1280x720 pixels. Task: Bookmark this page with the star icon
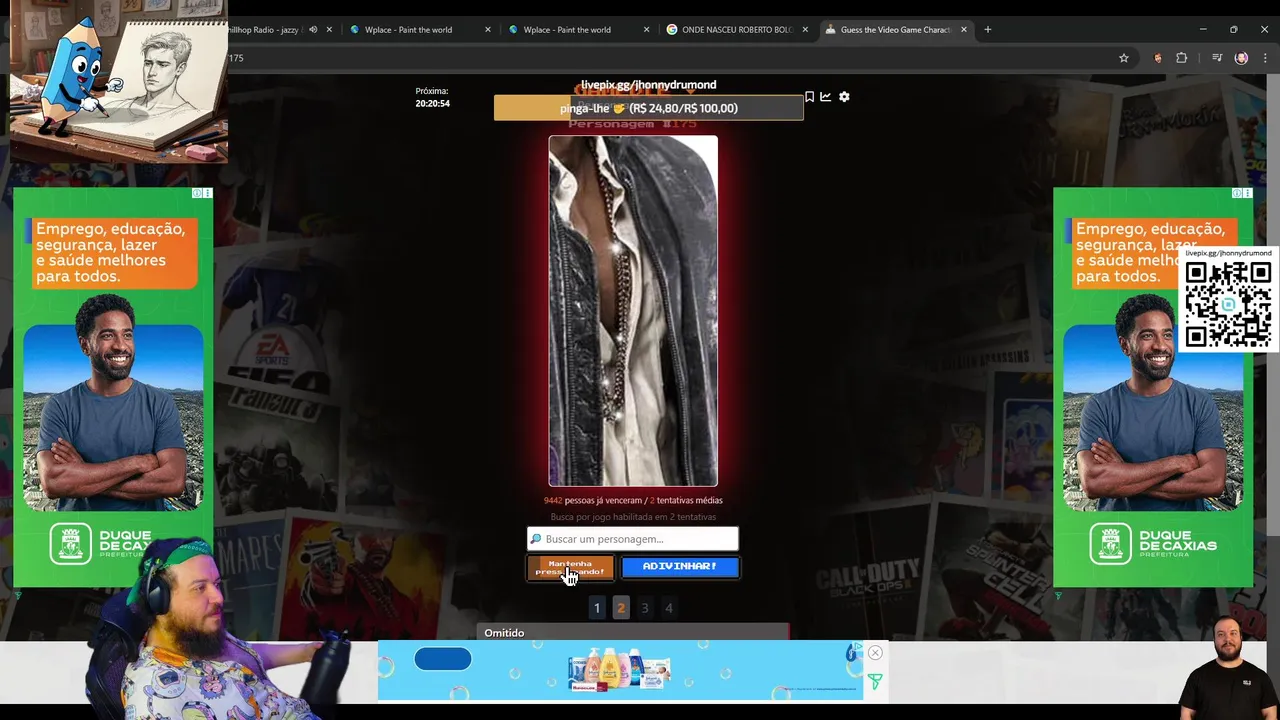coord(1124,58)
